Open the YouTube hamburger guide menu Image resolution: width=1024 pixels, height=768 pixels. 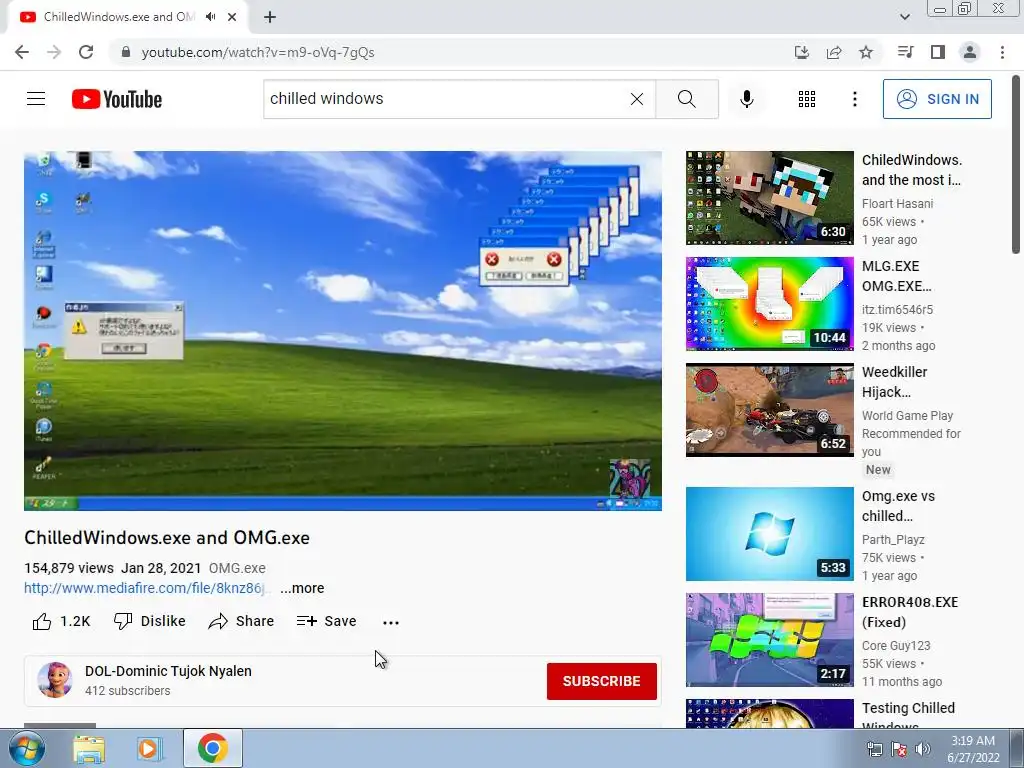pos(36,99)
